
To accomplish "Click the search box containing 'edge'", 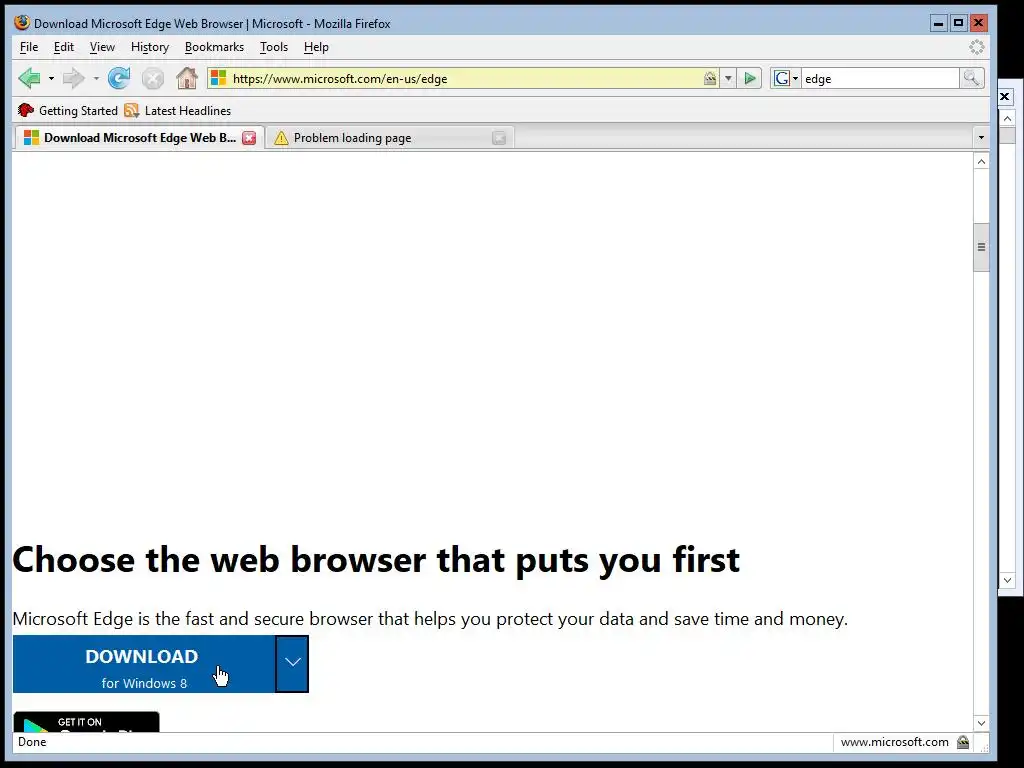I will pyautogui.click(x=880, y=78).
